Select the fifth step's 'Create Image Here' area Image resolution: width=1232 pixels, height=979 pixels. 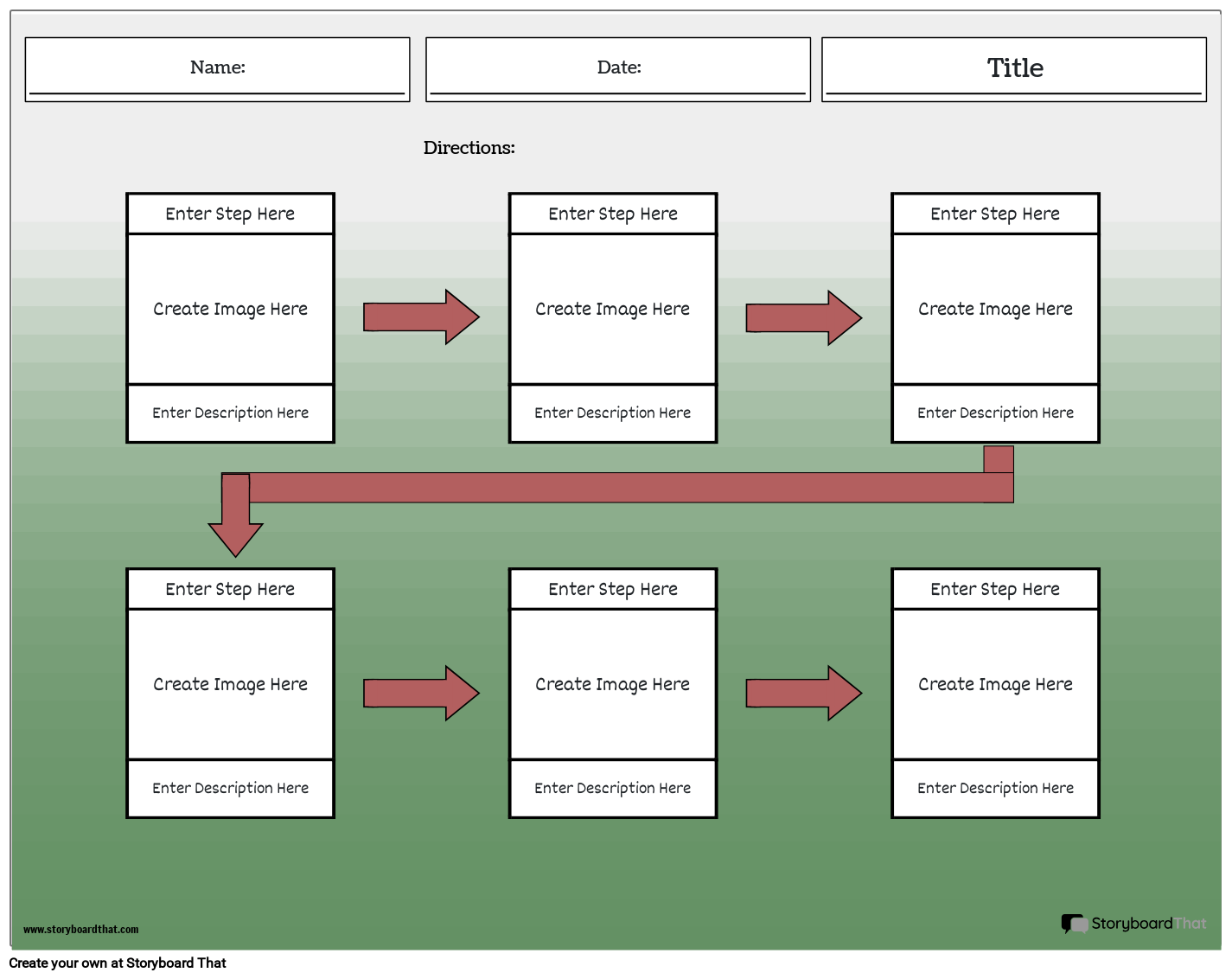(612, 684)
